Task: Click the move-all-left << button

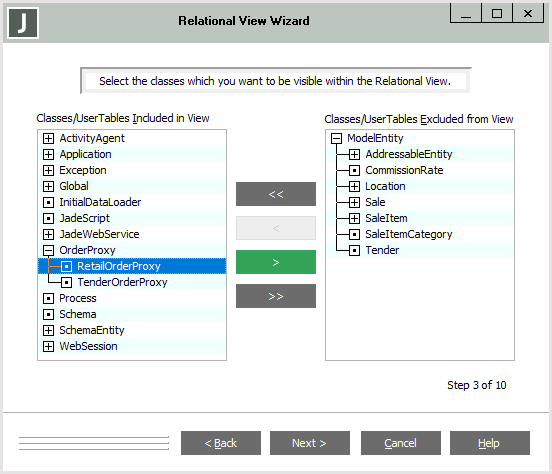Action: (276, 194)
